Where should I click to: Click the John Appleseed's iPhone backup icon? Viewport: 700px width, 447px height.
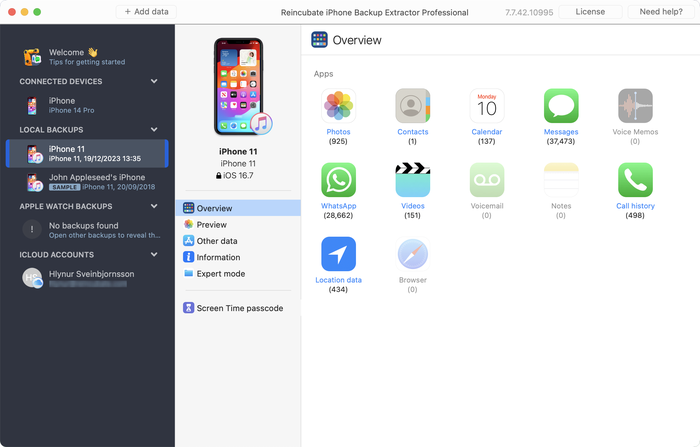34,182
